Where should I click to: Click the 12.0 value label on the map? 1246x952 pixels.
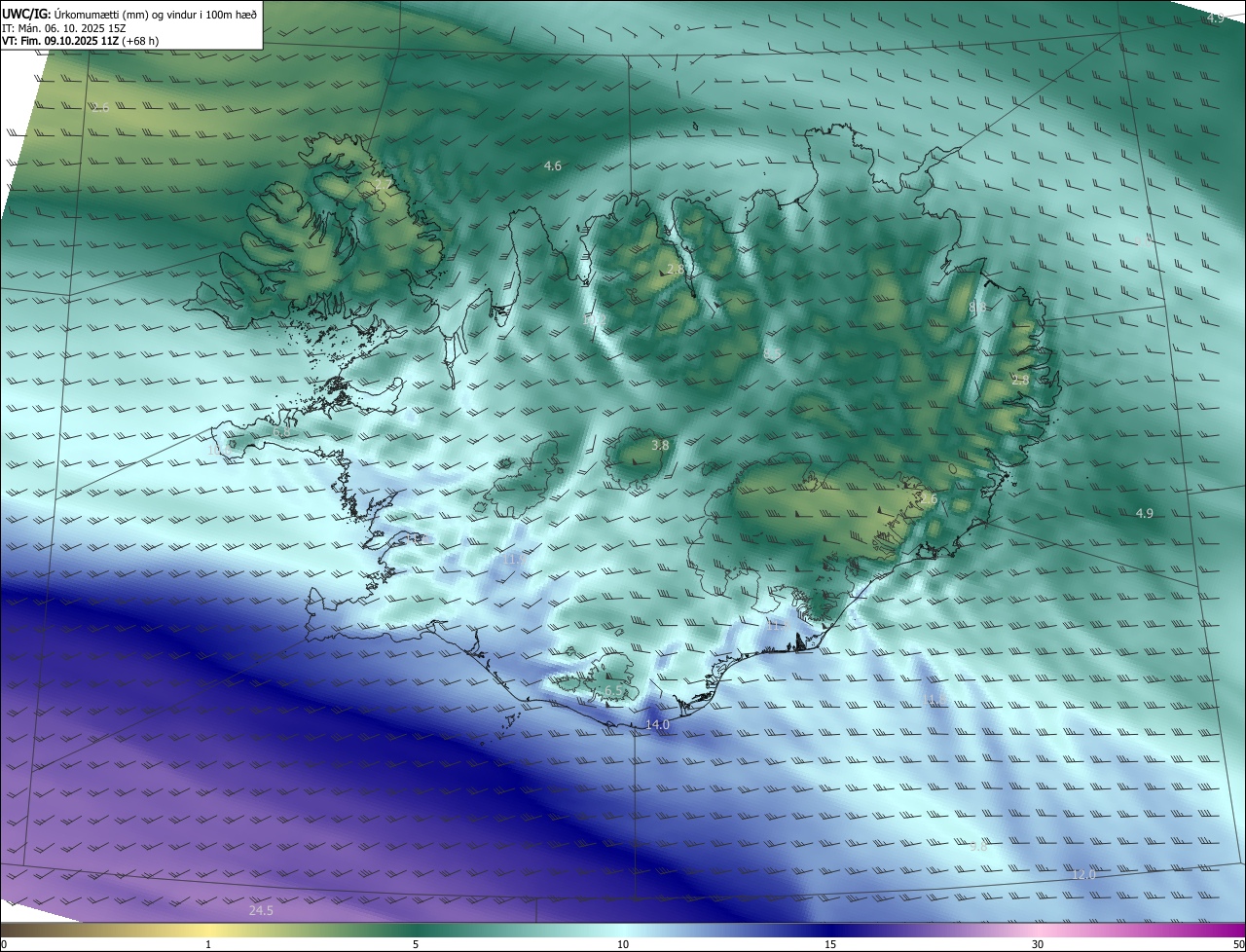[x=1083, y=875]
